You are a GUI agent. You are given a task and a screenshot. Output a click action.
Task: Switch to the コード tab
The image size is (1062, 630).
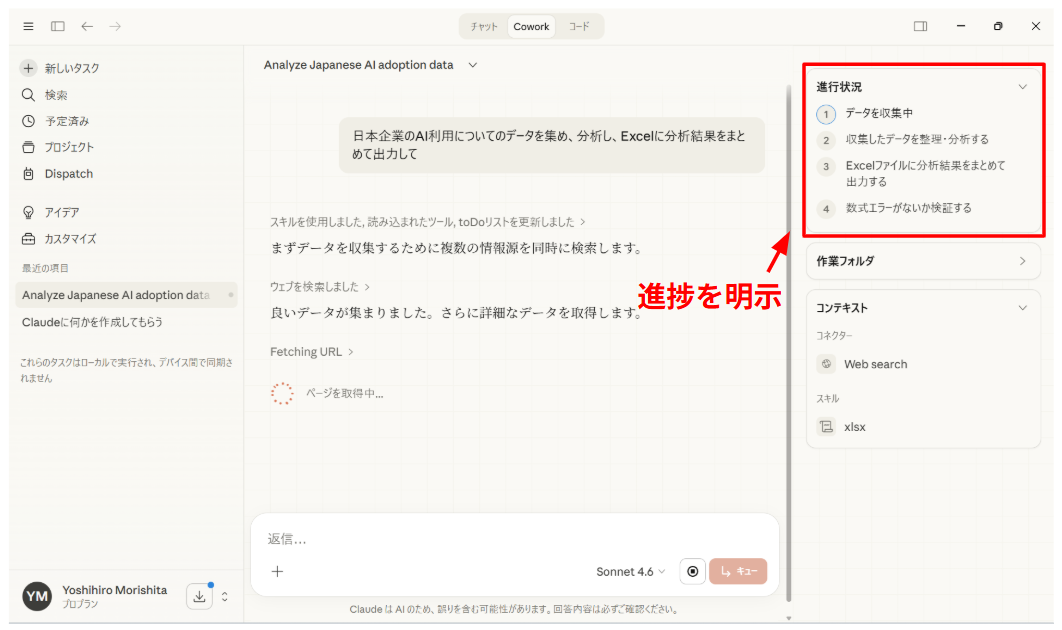pos(579,27)
